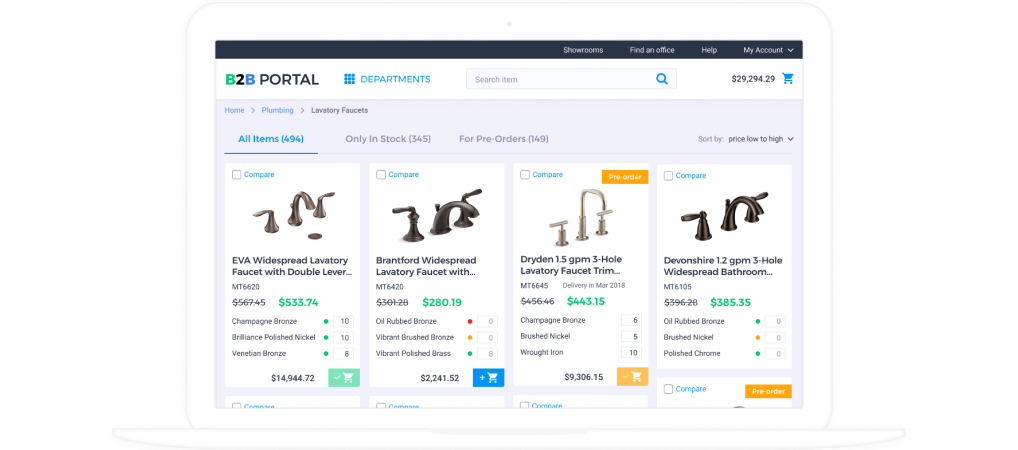This screenshot has height=450, width=1018.
Task: Click green stock dot beside Polished Chrome
Action: click(x=758, y=354)
